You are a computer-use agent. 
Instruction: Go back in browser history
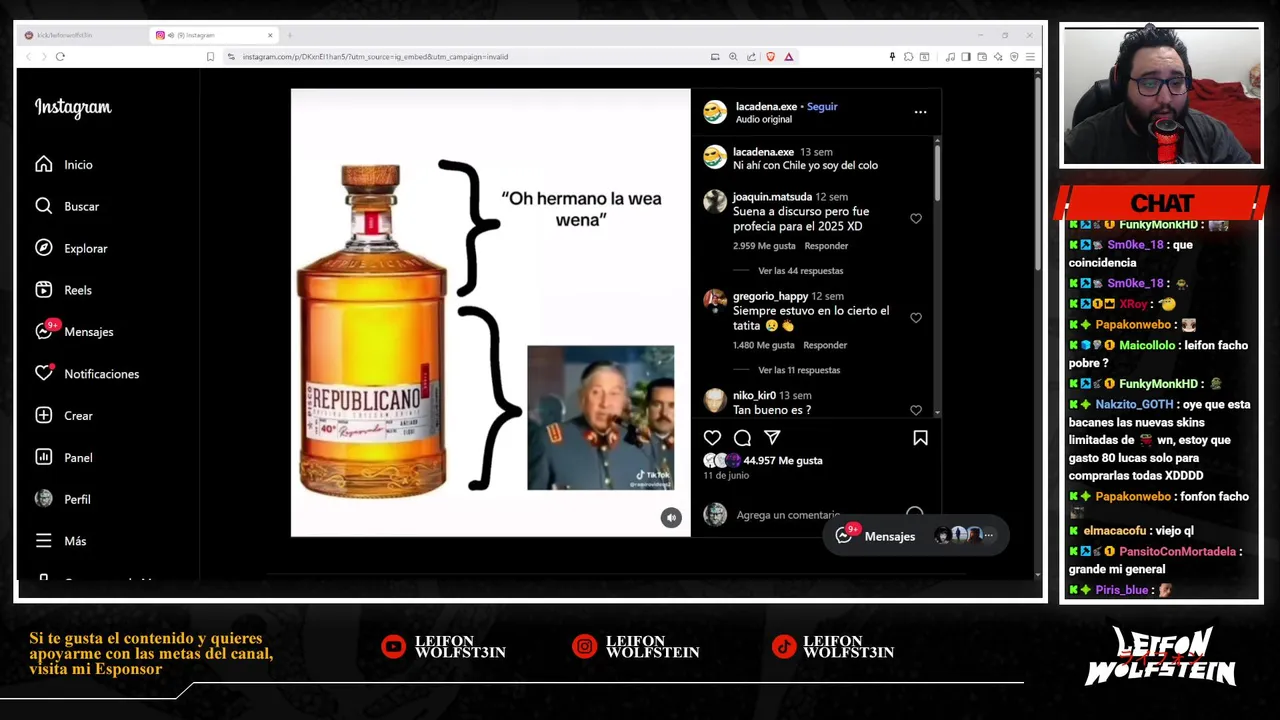(28, 57)
